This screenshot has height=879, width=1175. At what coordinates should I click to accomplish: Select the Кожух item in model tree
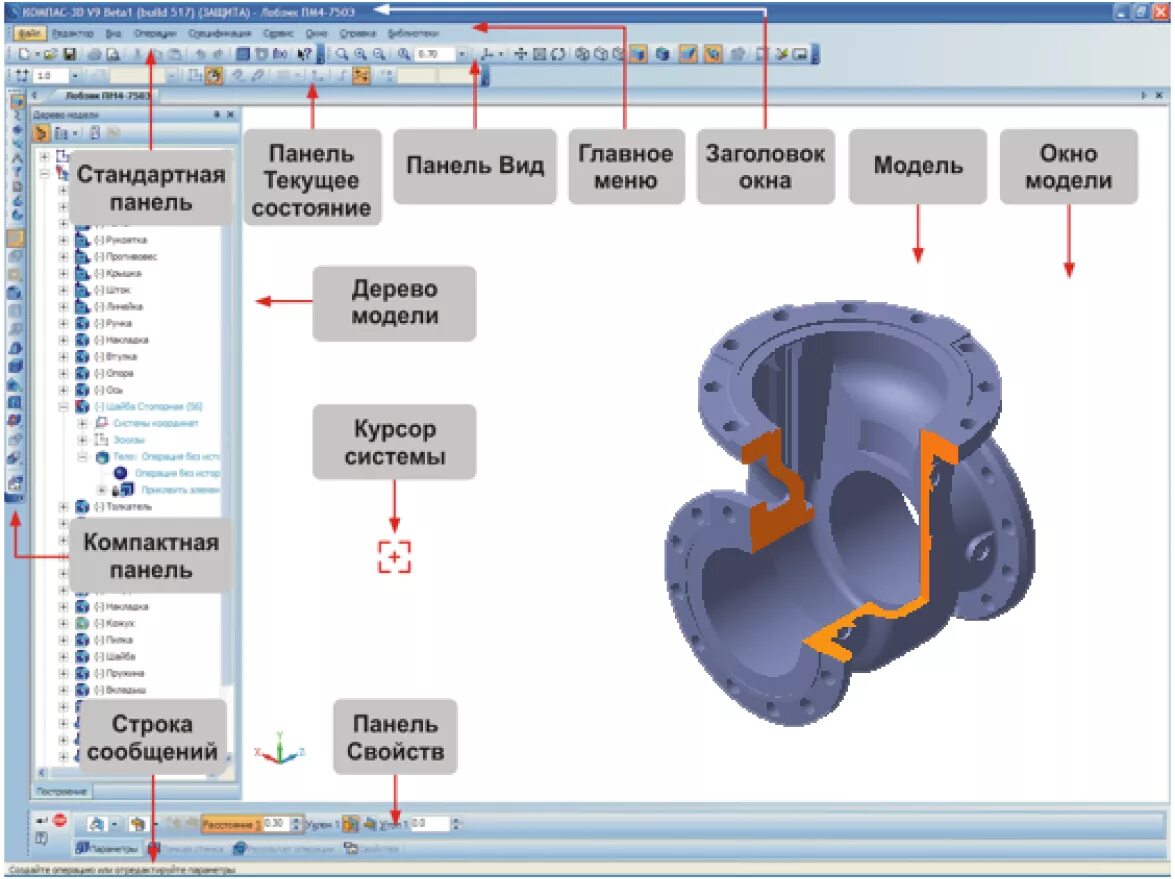click(x=115, y=623)
